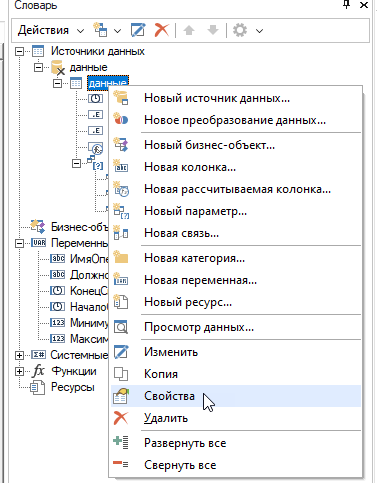
Task: Click the Начало variable row
Action: (89, 307)
